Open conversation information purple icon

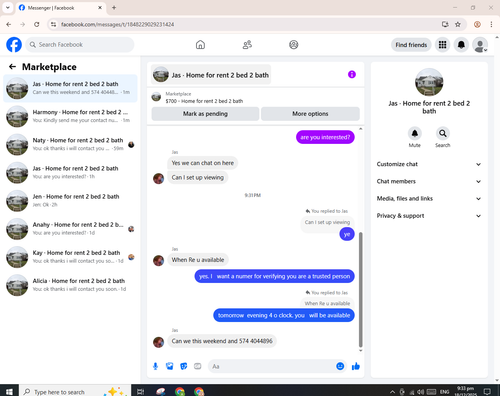352,74
